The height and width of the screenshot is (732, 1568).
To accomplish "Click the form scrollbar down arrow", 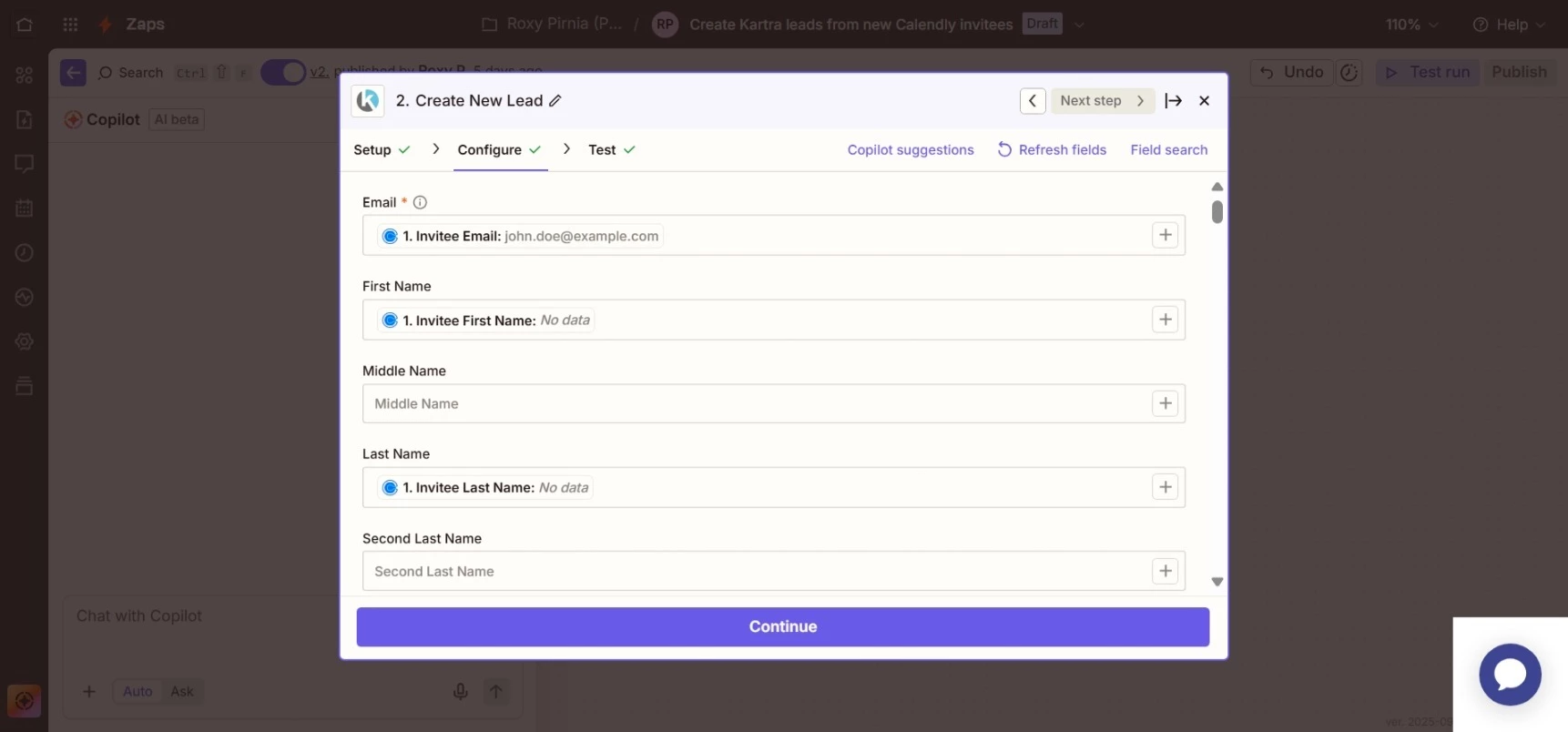I will pos(1217,582).
